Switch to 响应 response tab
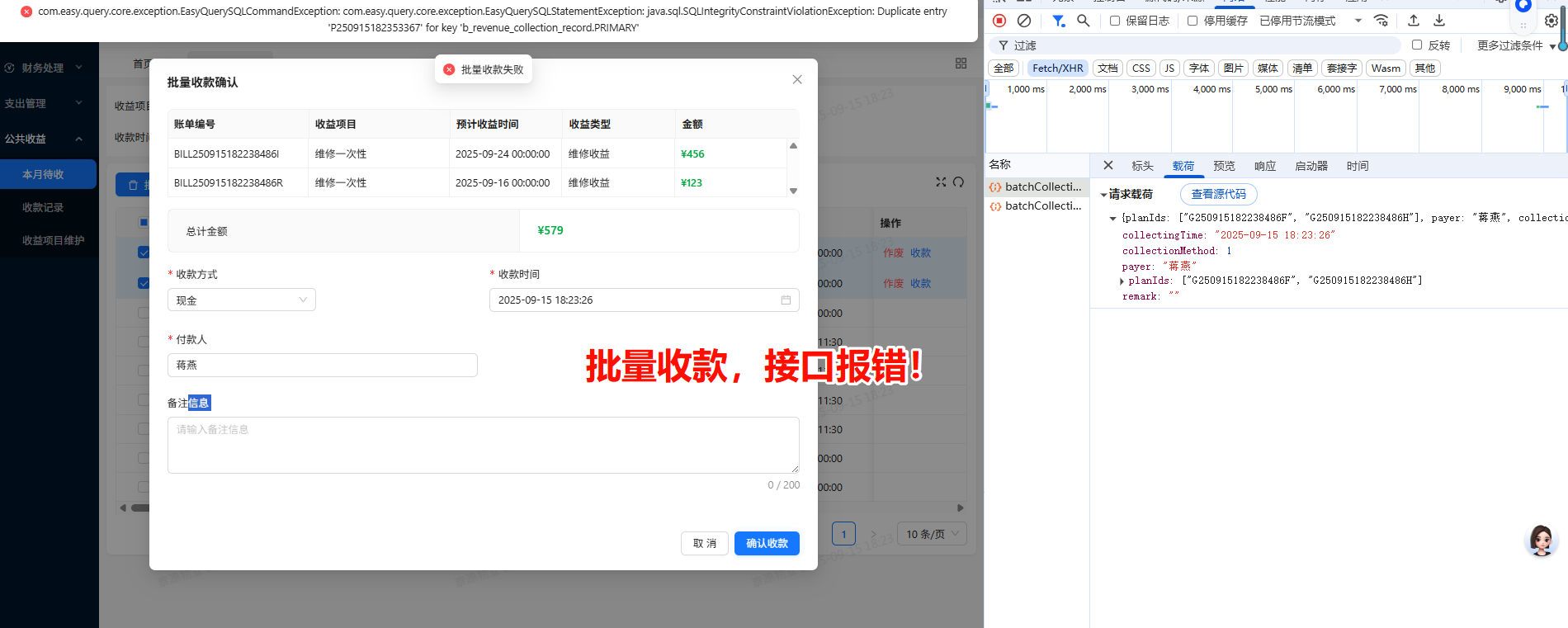The width and height of the screenshot is (1568, 628). tap(1265, 166)
